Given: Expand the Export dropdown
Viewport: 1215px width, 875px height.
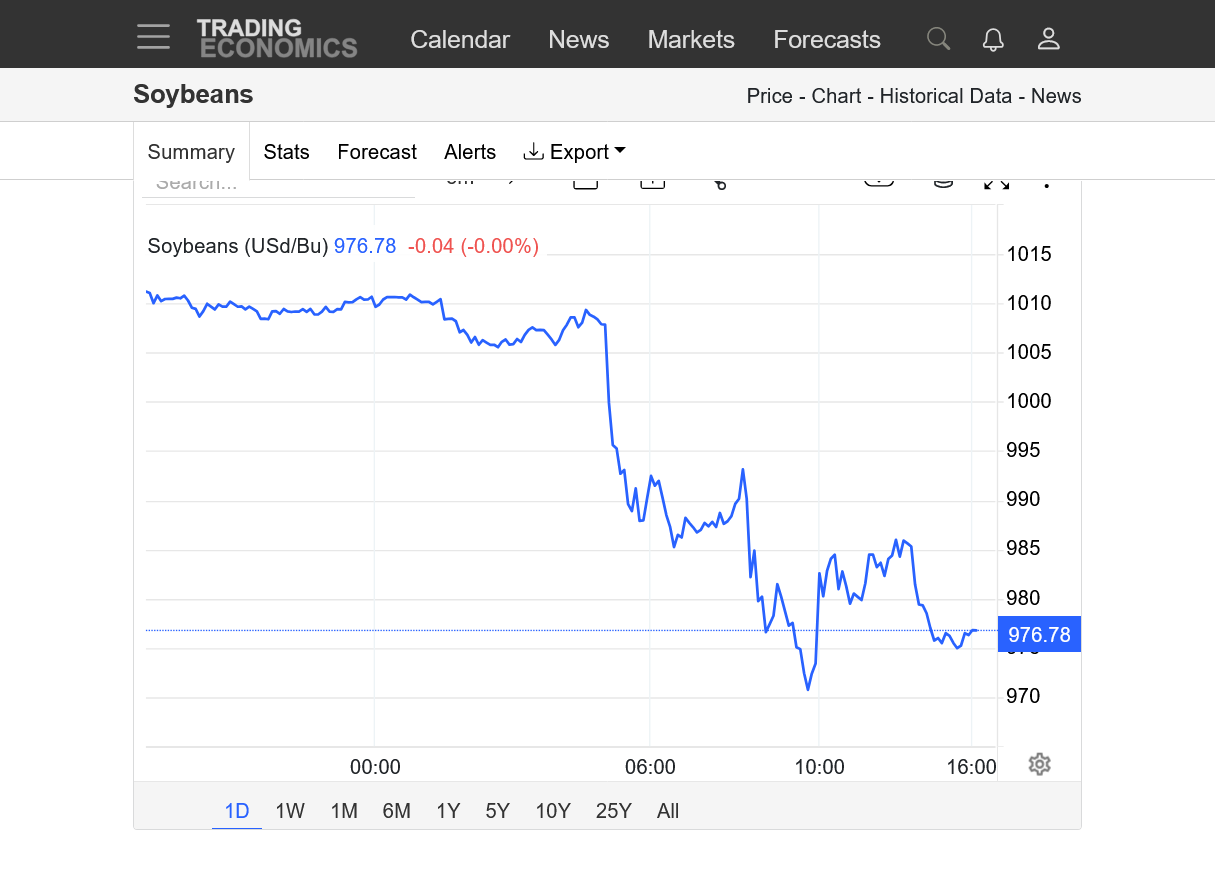Looking at the screenshot, I should [x=575, y=152].
